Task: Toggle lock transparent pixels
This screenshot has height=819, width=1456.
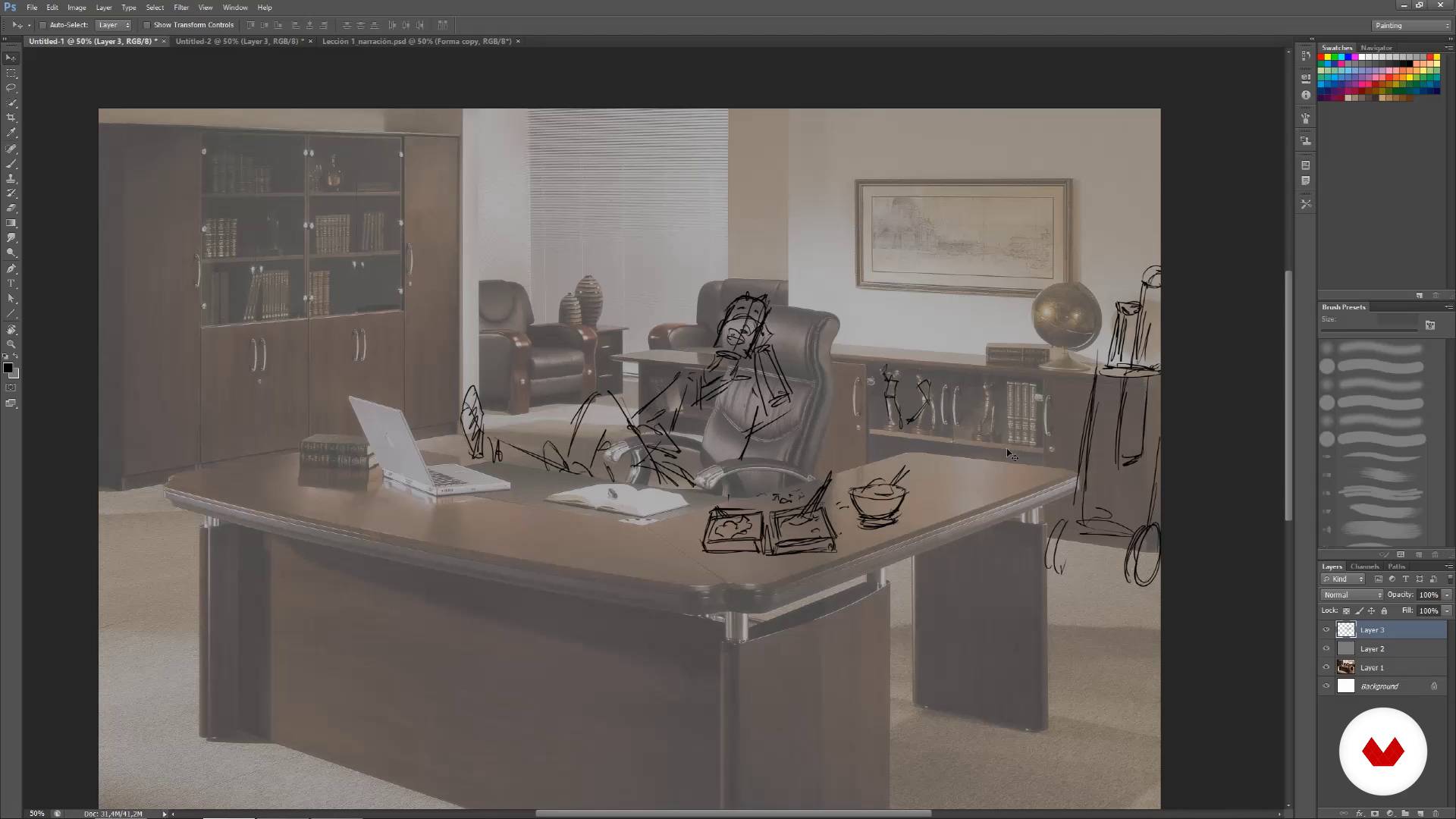Action: (1347, 611)
